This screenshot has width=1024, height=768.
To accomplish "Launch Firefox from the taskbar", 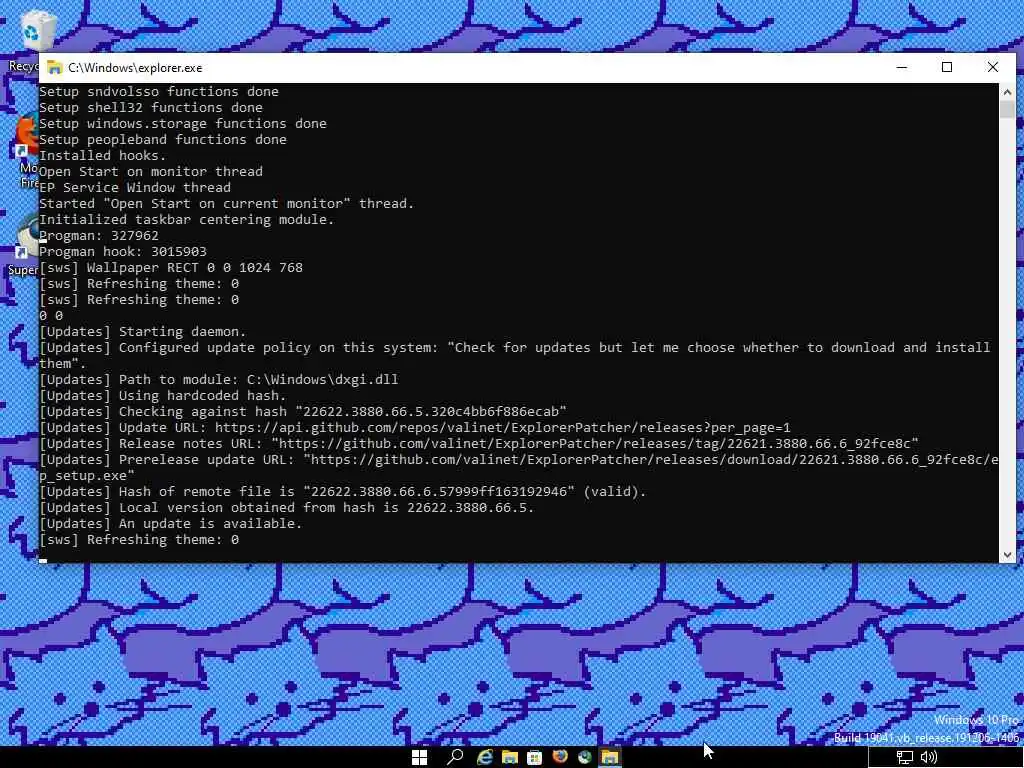I will click(560, 757).
